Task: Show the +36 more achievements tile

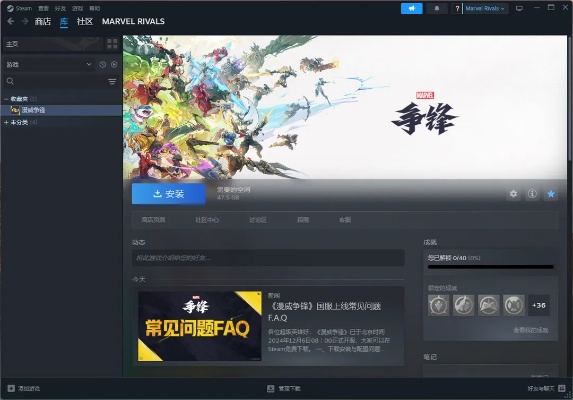Action: [539, 305]
